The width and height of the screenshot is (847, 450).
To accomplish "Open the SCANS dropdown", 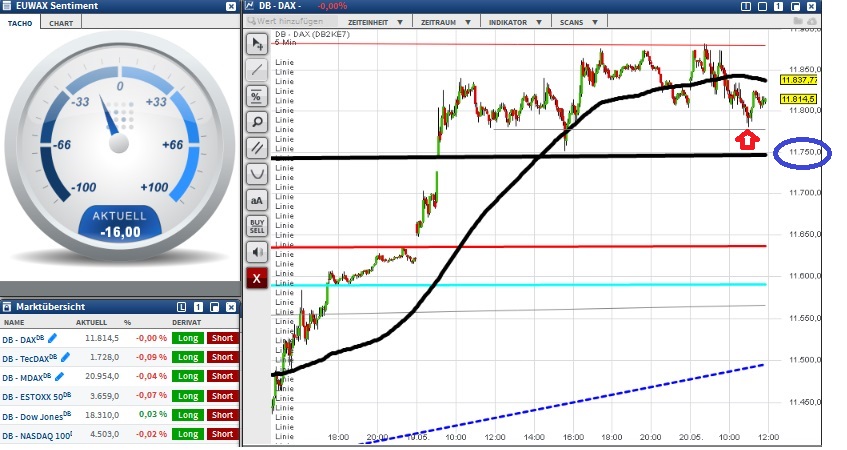I will (x=579, y=22).
